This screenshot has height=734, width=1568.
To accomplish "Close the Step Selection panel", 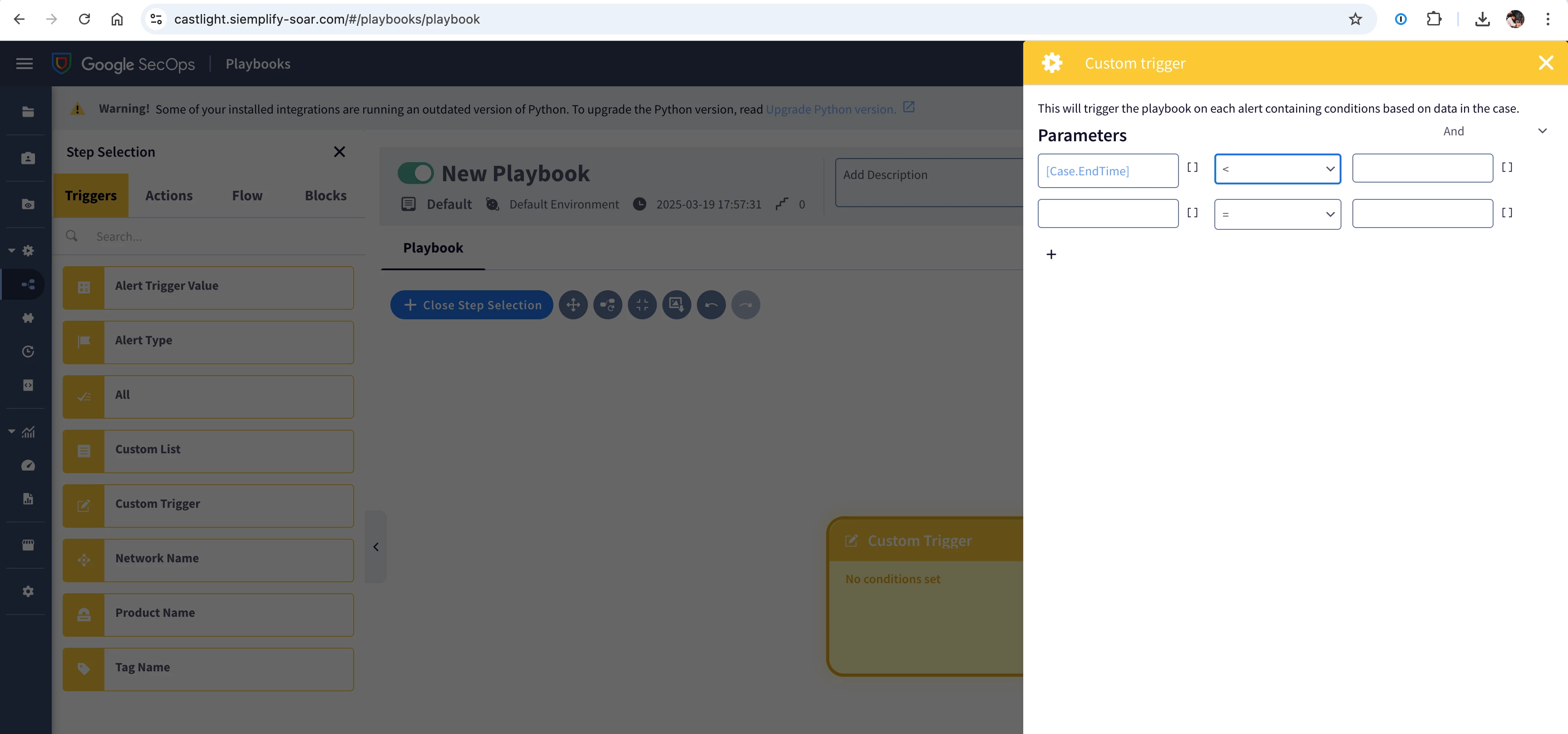I will coord(340,152).
